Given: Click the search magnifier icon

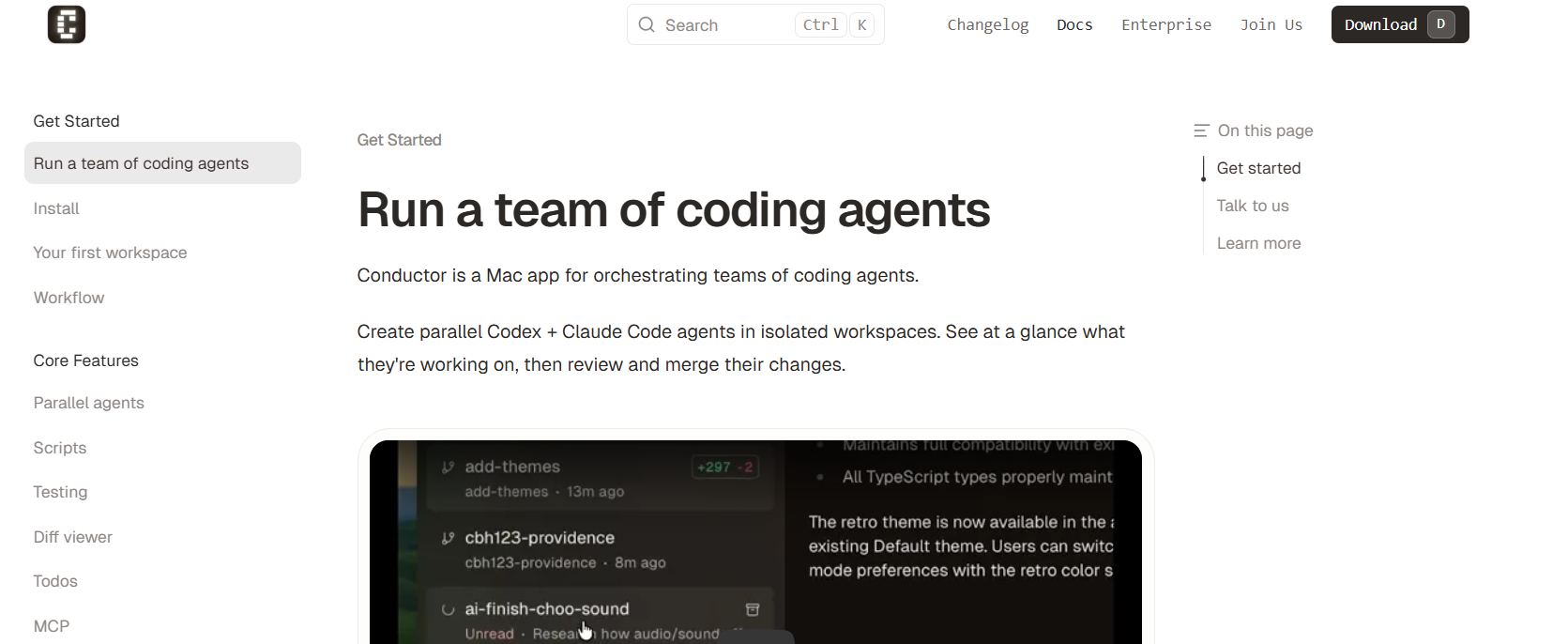Looking at the screenshot, I should [647, 25].
